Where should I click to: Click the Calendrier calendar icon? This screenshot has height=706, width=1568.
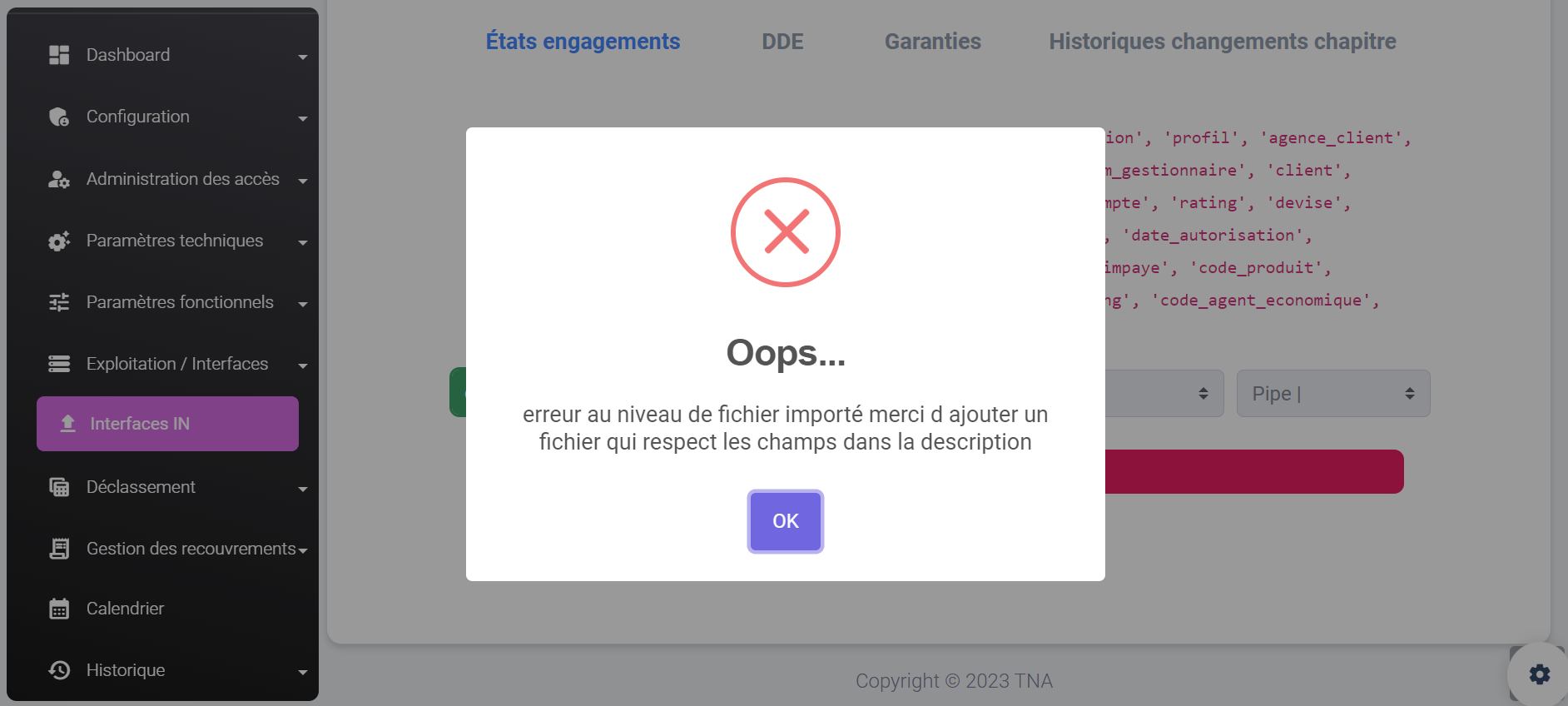(x=59, y=609)
